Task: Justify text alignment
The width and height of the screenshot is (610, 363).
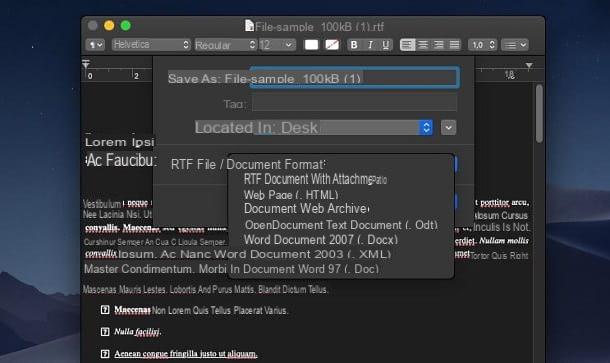Action: (454, 45)
